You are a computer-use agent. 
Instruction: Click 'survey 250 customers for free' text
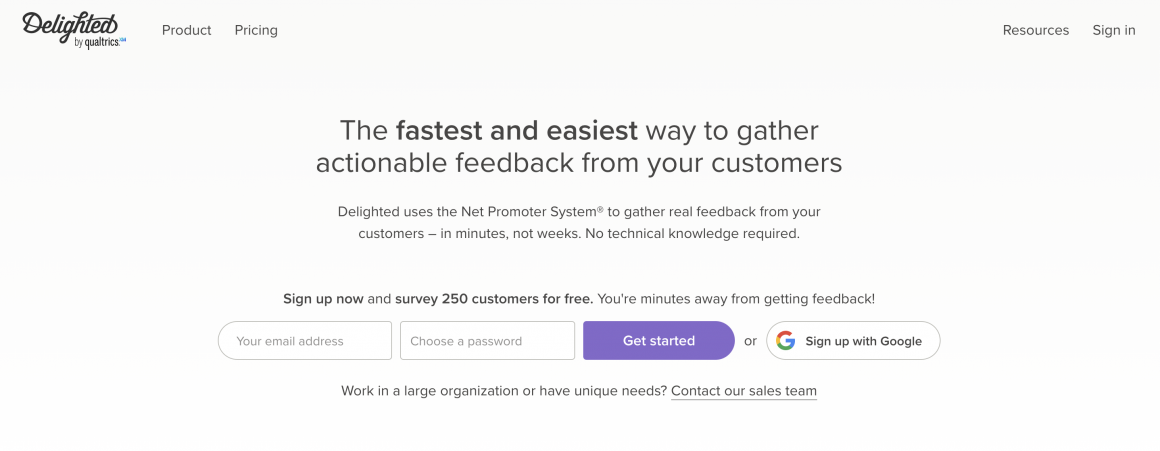[x=494, y=299]
